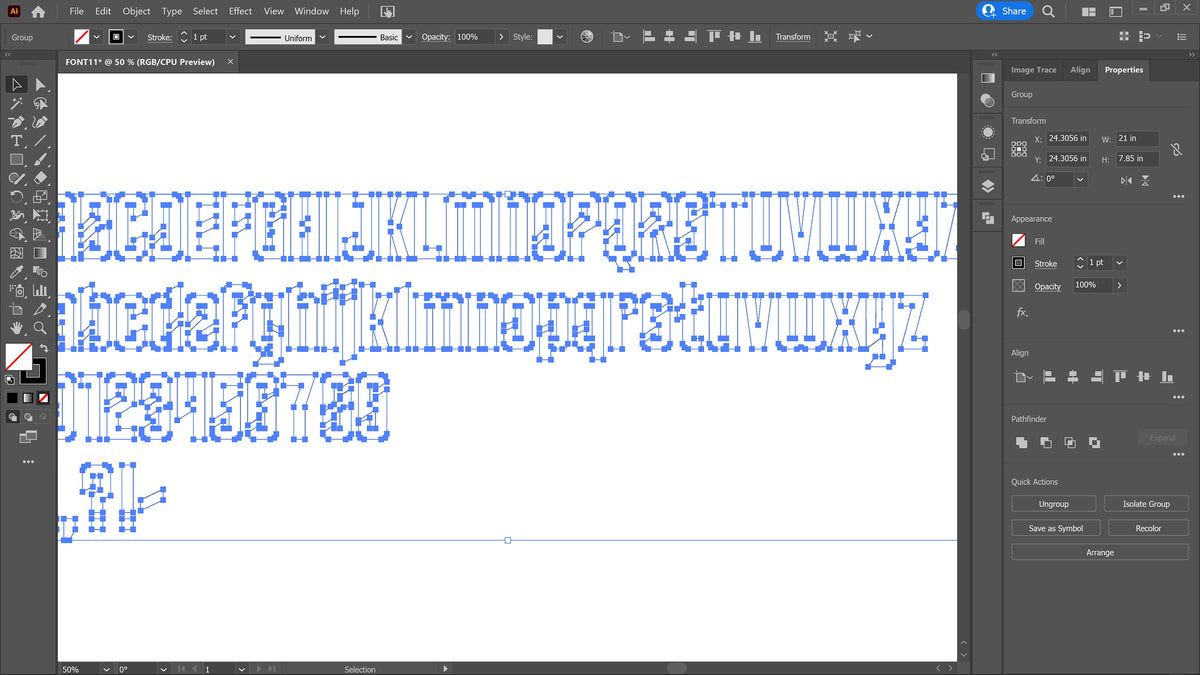1200x675 pixels.
Task: Click the Ungroup button
Action: pos(1053,504)
